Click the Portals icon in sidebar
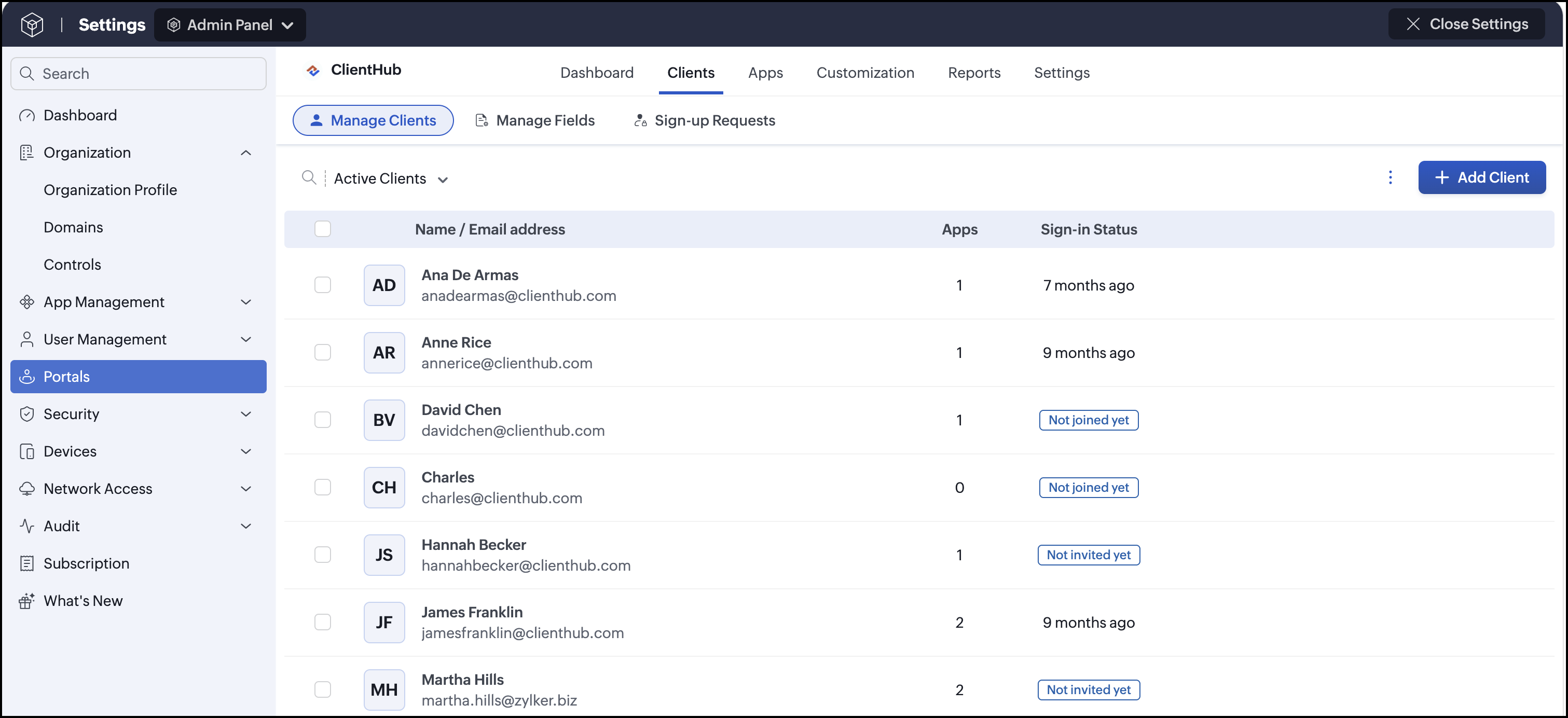The width and height of the screenshot is (1568, 718). click(x=27, y=377)
